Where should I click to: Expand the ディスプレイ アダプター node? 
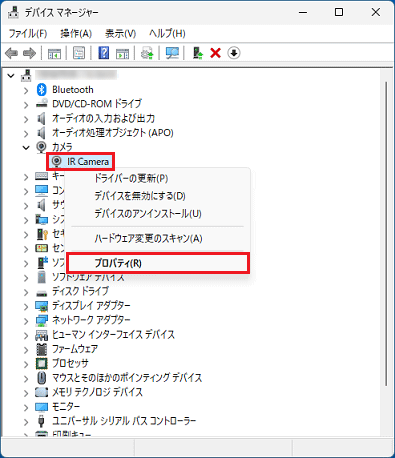pyautogui.click(x=26, y=307)
